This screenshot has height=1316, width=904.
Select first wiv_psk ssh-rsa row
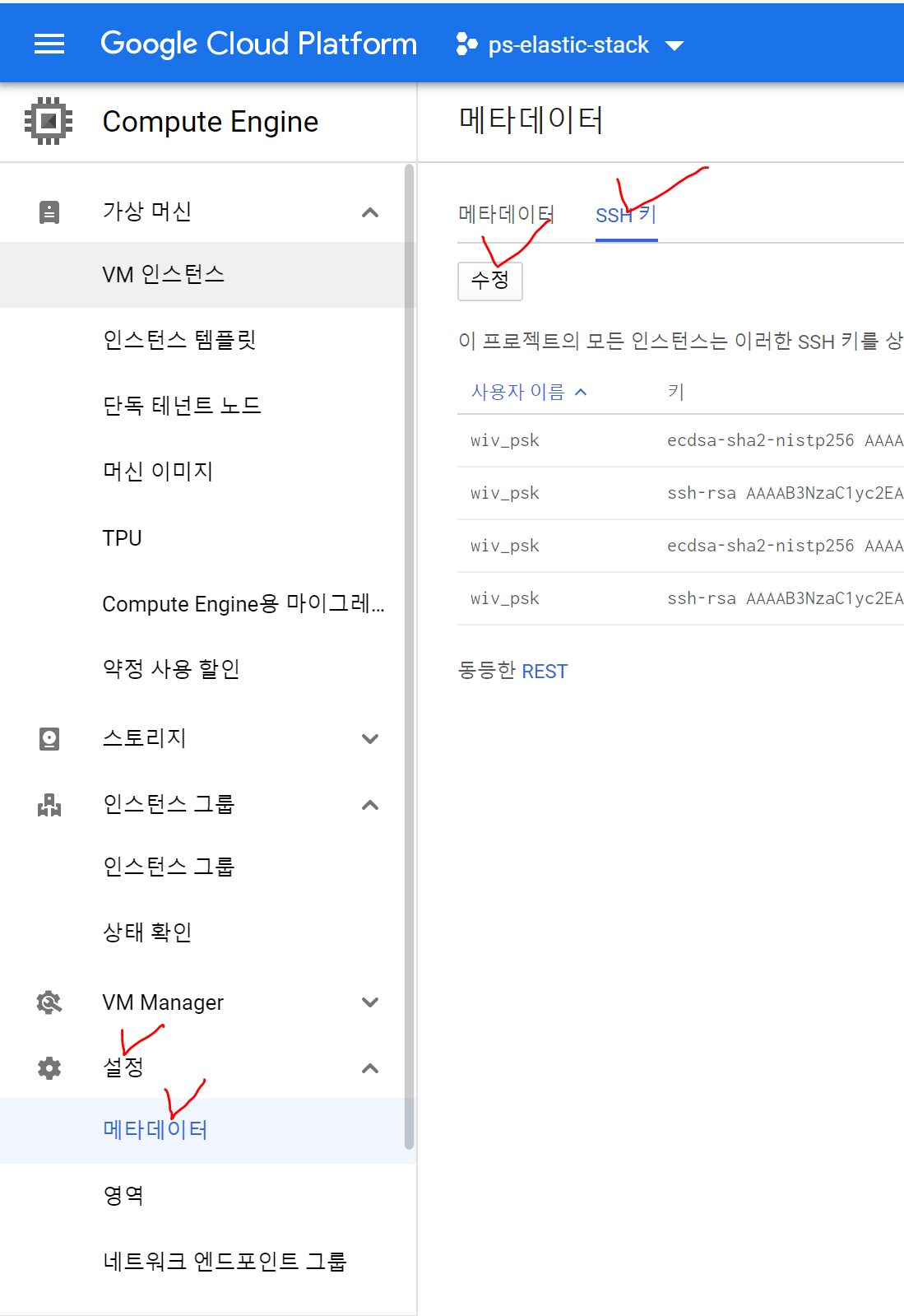(x=680, y=493)
